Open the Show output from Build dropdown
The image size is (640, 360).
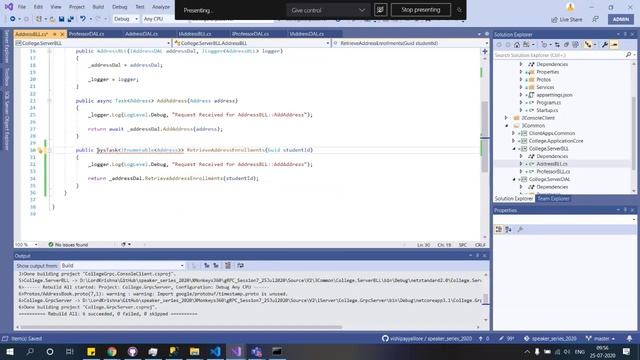(123, 265)
